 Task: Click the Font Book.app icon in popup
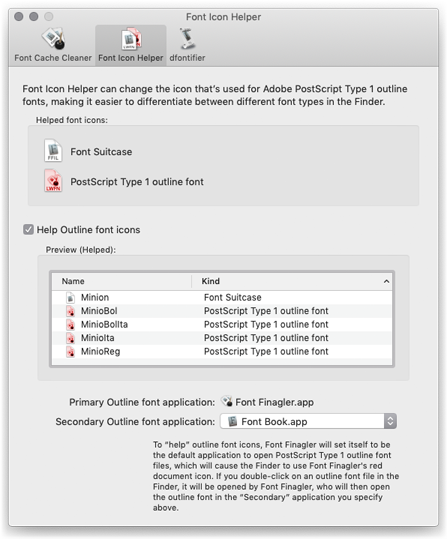233,421
